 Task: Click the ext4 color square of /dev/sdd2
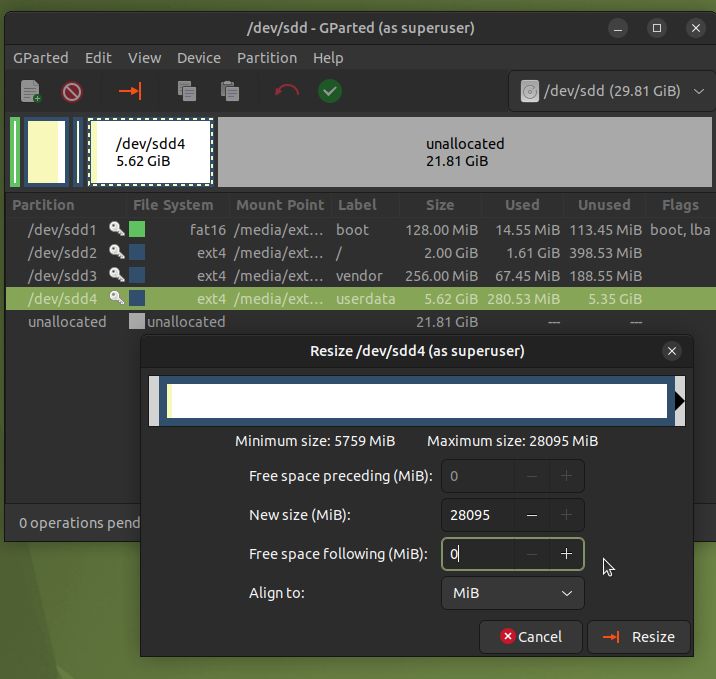click(x=137, y=252)
